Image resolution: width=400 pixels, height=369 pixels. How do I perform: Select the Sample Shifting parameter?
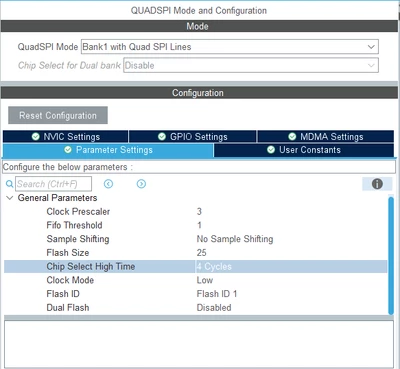pos(78,239)
